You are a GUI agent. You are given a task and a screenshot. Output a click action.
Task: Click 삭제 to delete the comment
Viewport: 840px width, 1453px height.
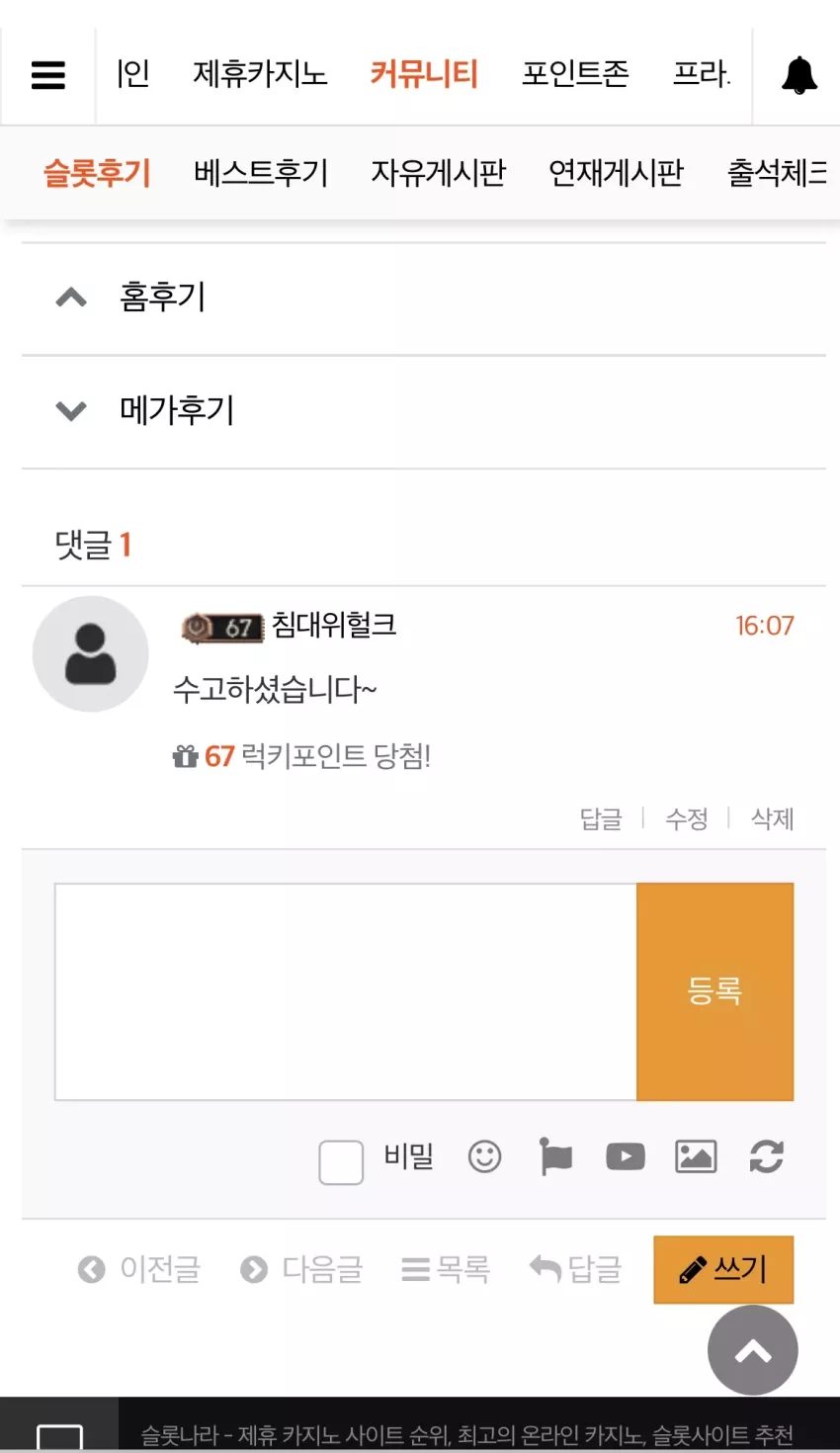tap(772, 818)
